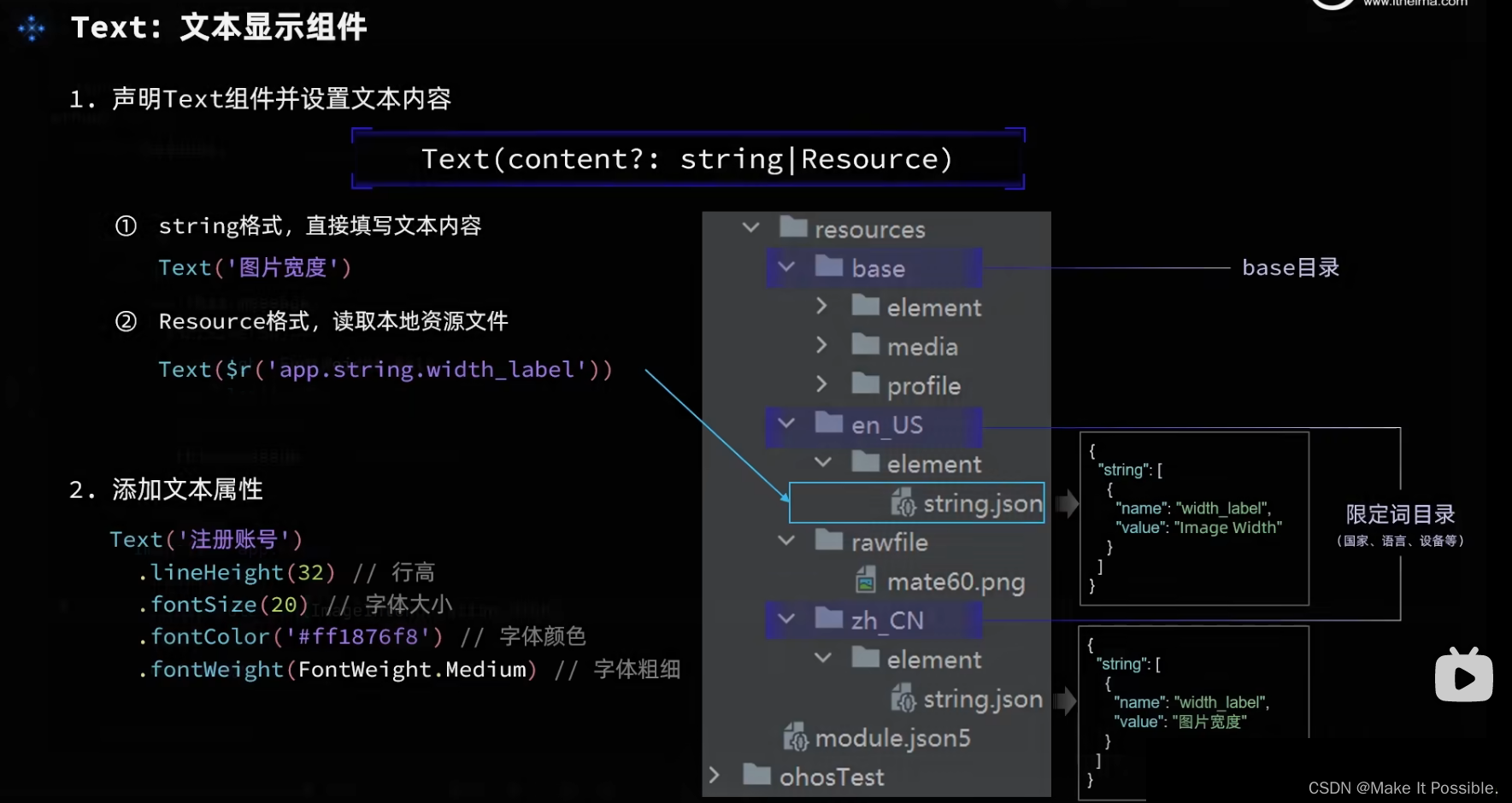1512x803 pixels.
Task: Select the media folder label
Action: click(x=922, y=346)
